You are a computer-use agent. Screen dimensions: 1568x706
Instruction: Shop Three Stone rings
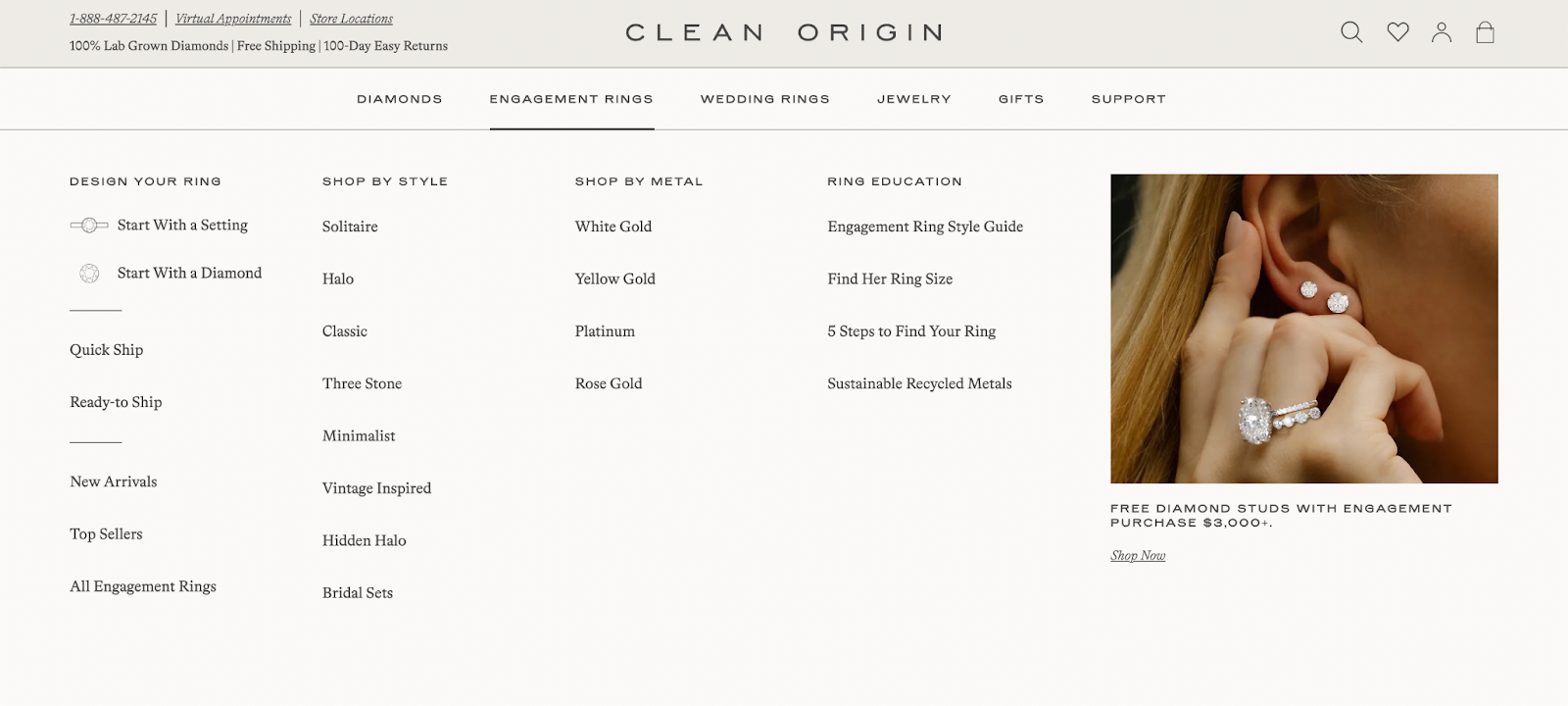point(362,383)
